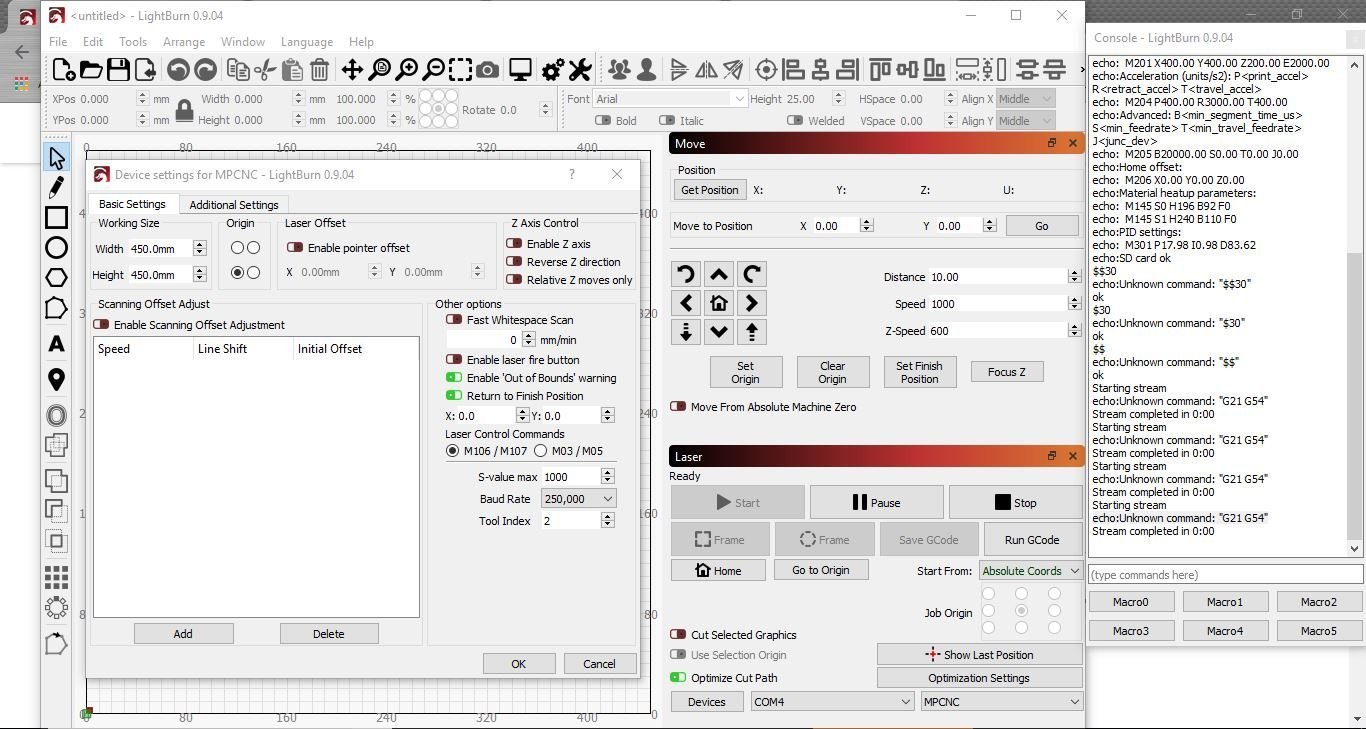The width and height of the screenshot is (1366, 729).
Task: Click the jog up arrow in Move panel
Action: (718, 274)
